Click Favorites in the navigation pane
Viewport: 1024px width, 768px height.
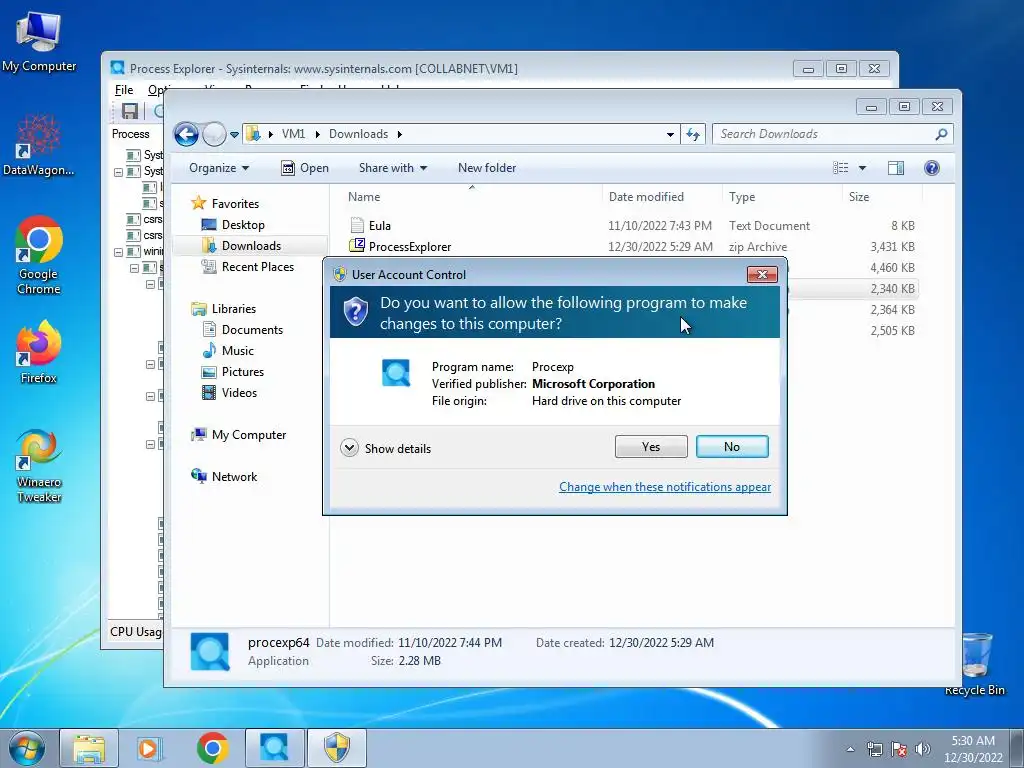(x=235, y=204)
